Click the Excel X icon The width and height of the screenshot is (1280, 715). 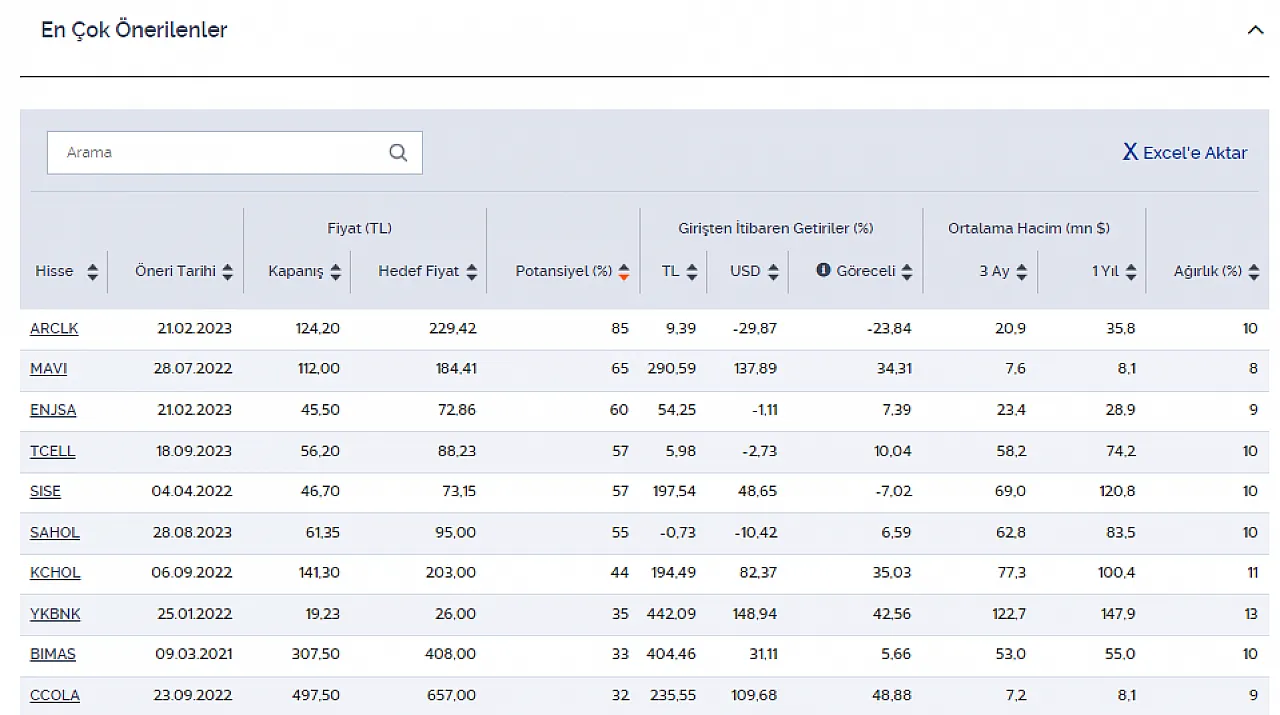(x=1130, y=152)
